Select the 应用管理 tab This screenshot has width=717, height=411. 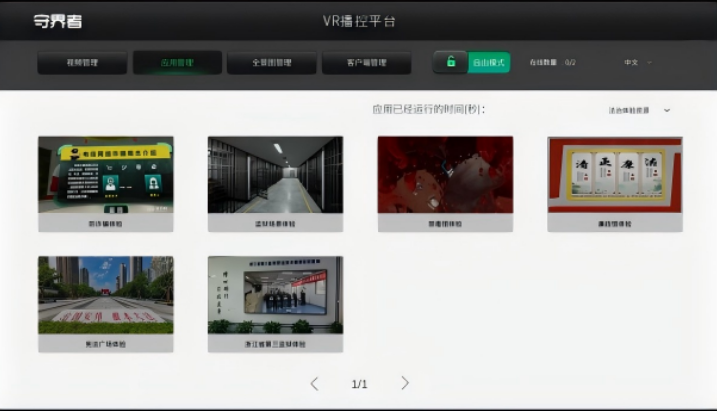(x=177, y=63)
